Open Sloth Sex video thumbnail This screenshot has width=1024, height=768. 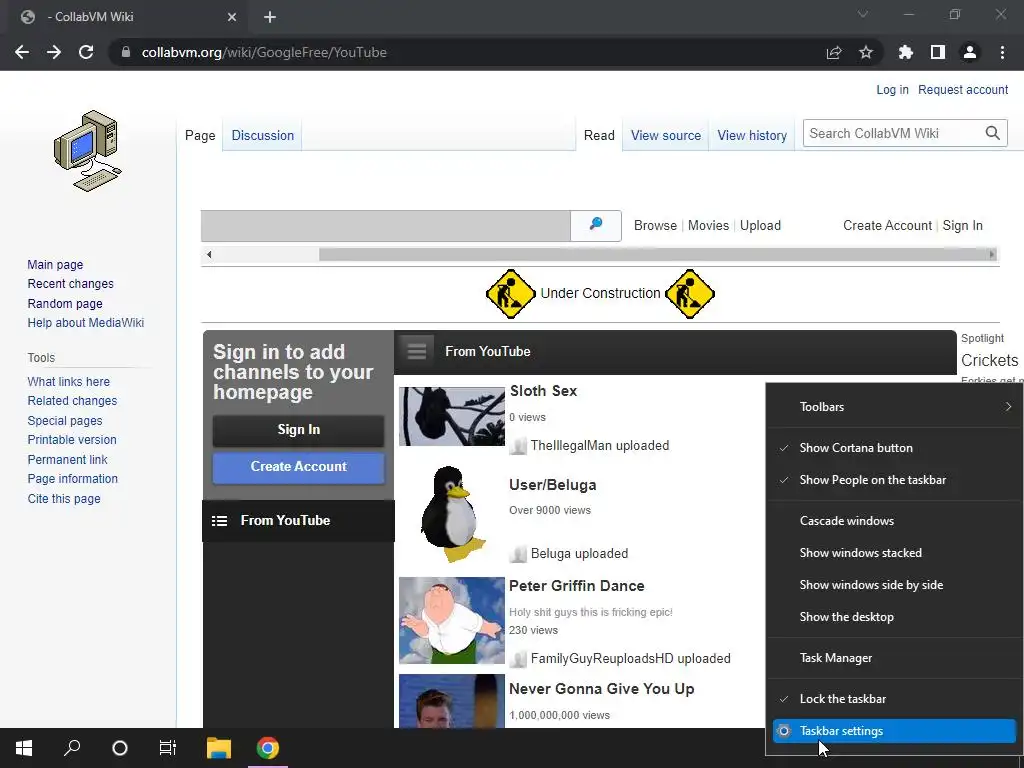pyautogui.click(x=452, y=417)
